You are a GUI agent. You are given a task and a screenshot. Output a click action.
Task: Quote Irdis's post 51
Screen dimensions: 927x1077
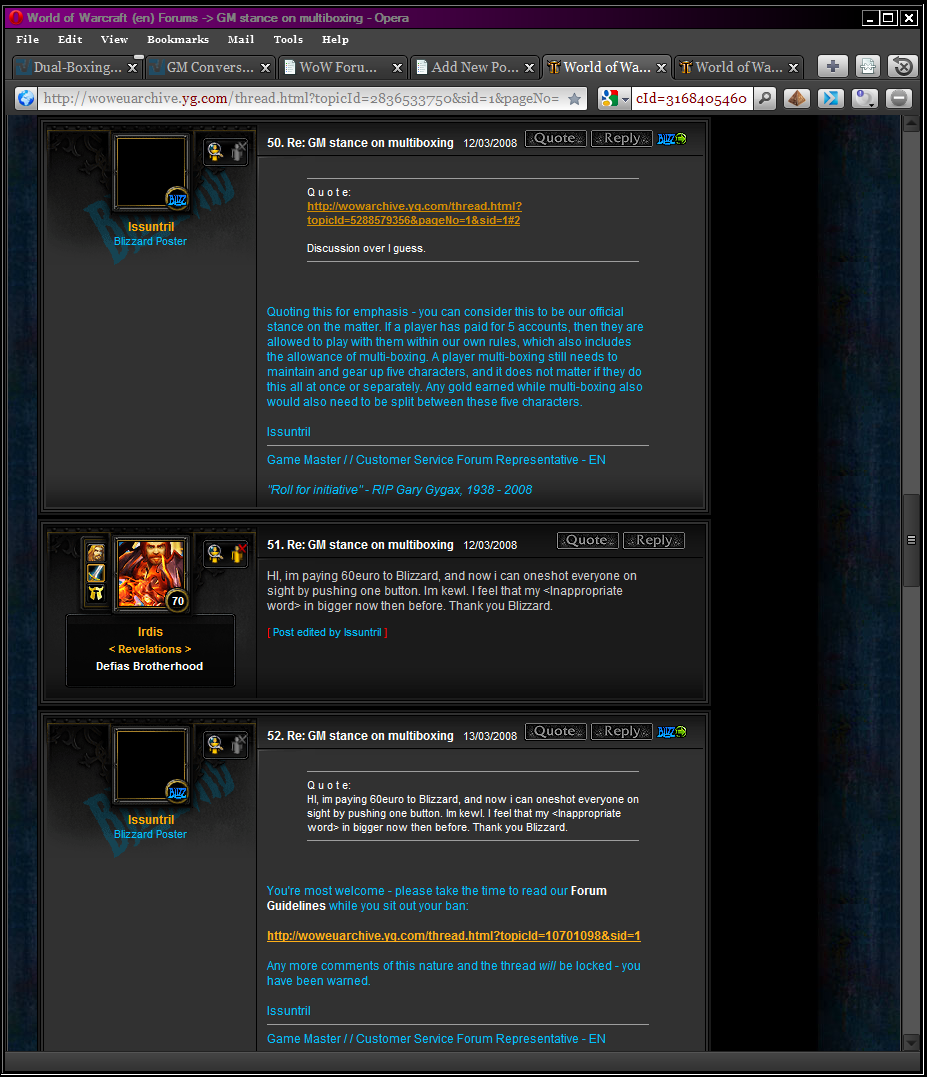coord(588,540)
